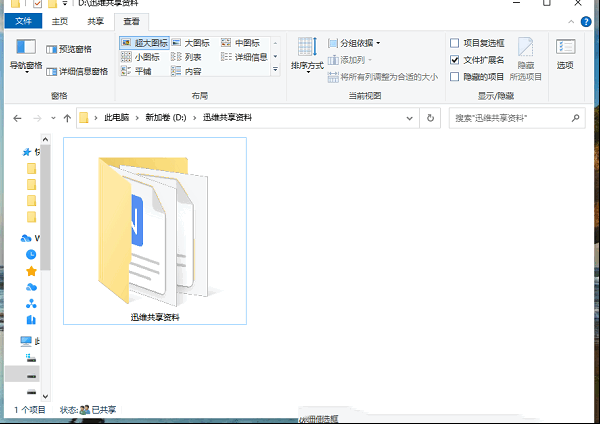Click the orange star favorites icon
600x424 pixels.
(x=31, y=271)
